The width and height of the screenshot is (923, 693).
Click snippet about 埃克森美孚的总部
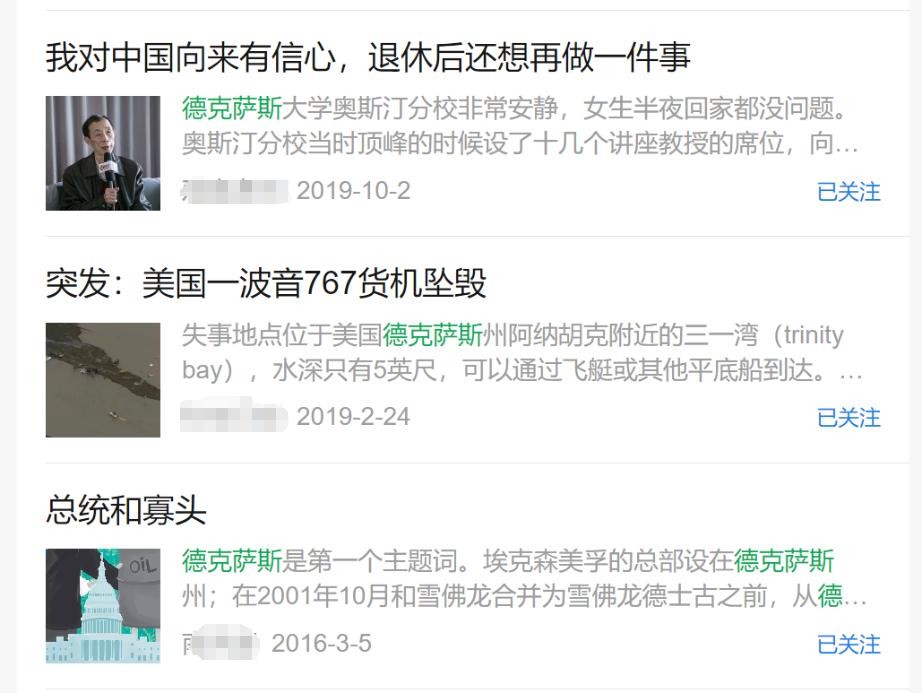pyautogui.click(x=524, y=579)
